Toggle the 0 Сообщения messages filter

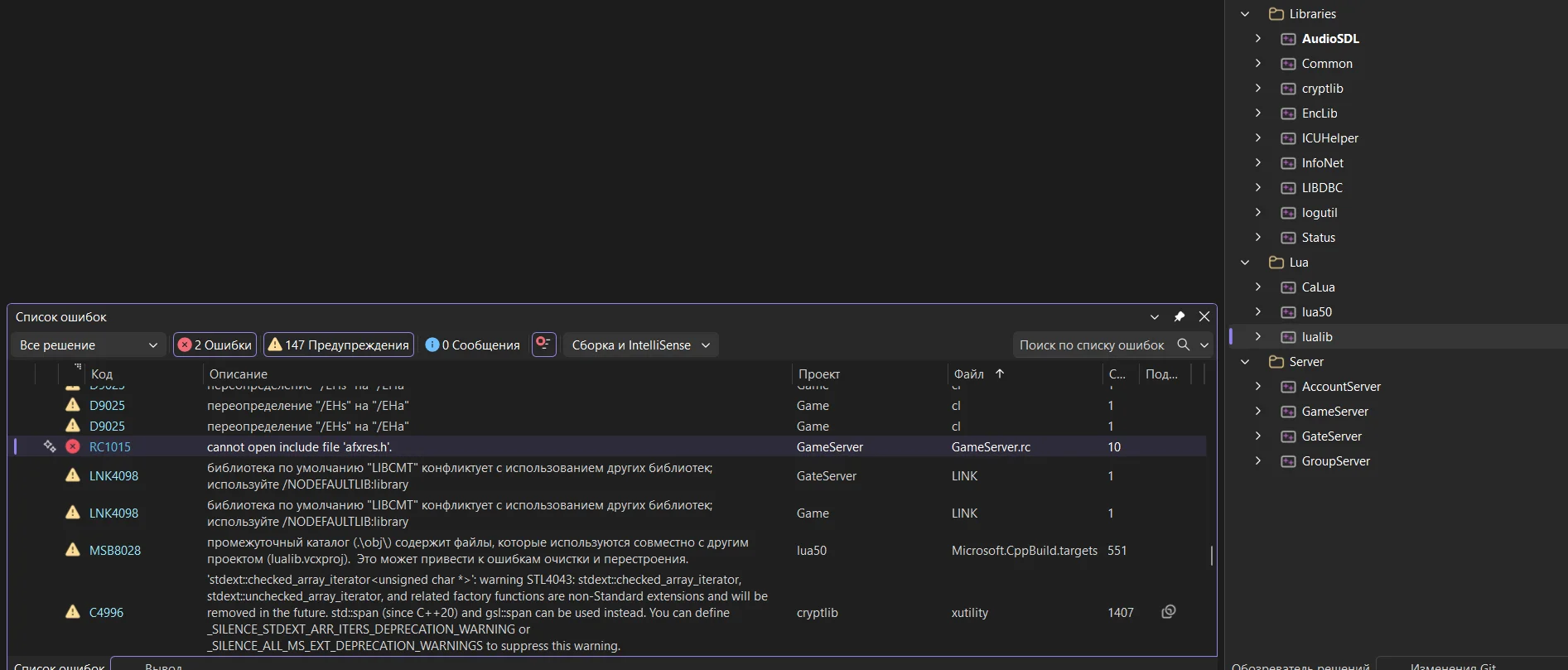click(472, 345)
